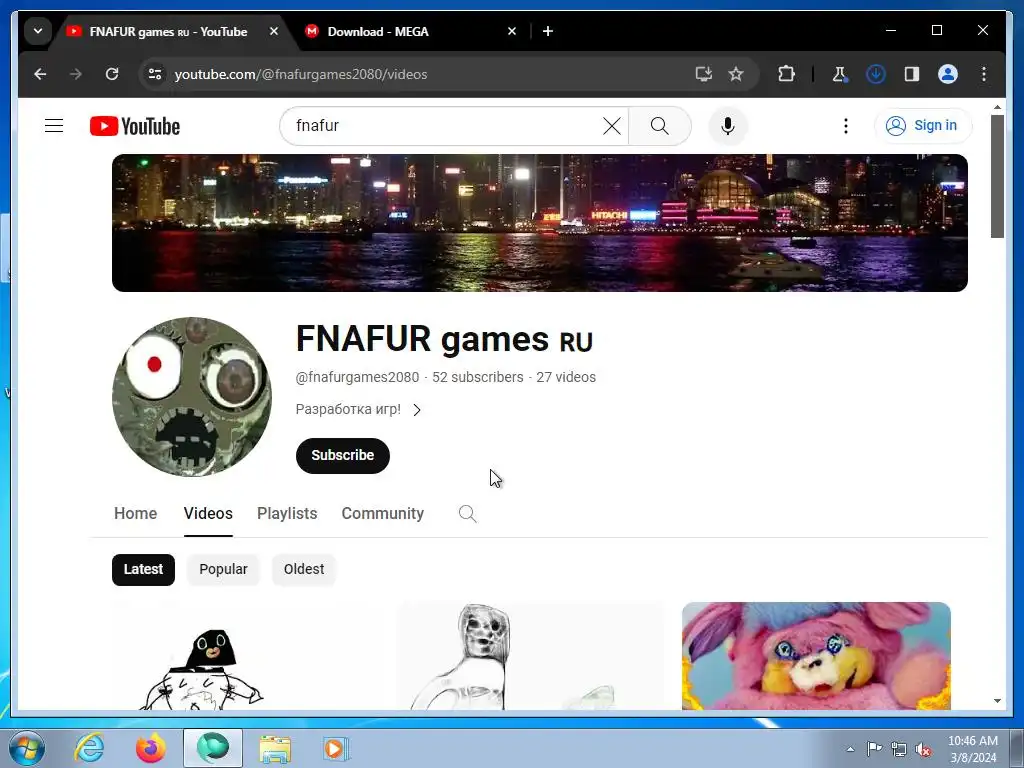
Task: Install app icon in address bar
Action: (x=703, y=74)
